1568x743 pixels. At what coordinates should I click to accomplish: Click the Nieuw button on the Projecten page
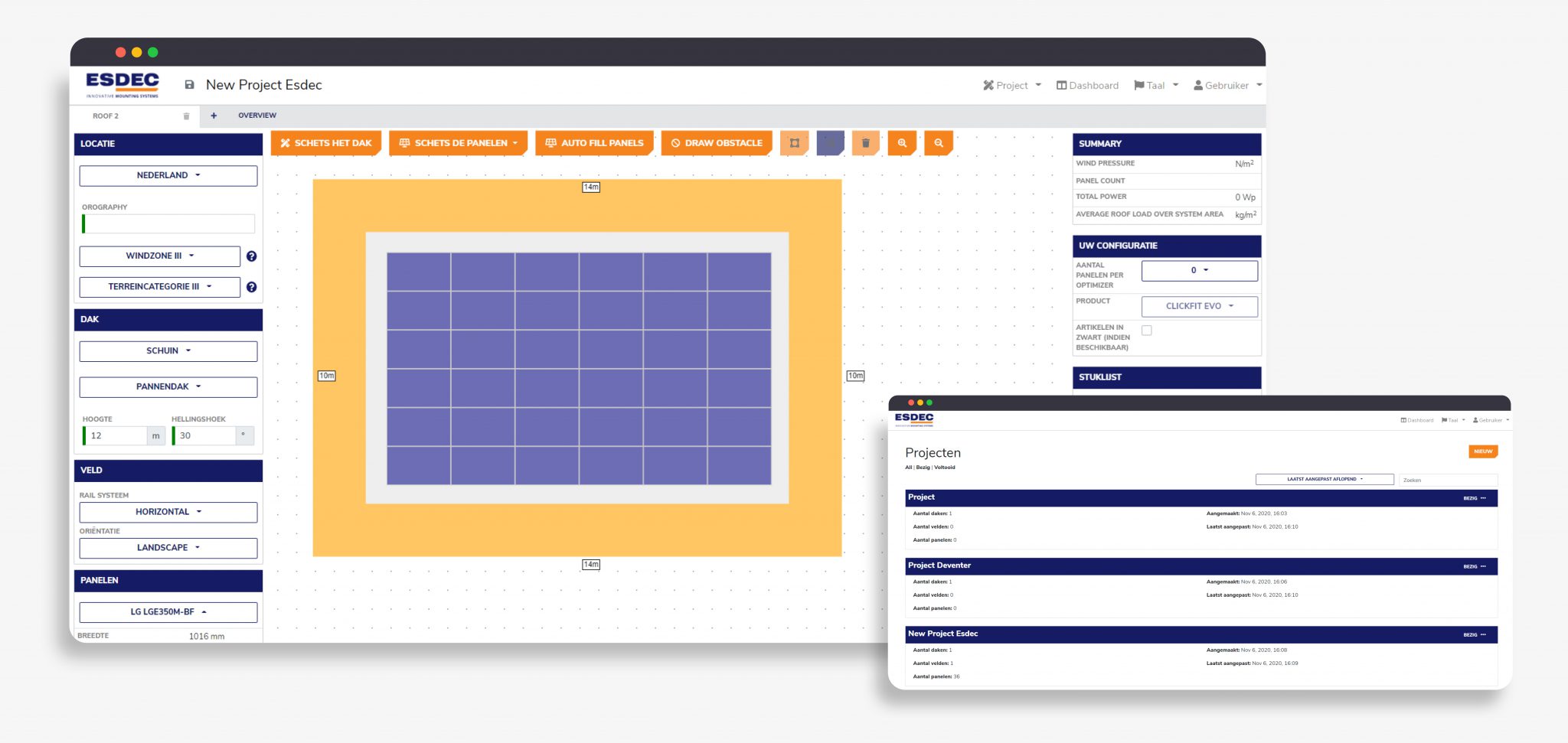(1483, 451)
